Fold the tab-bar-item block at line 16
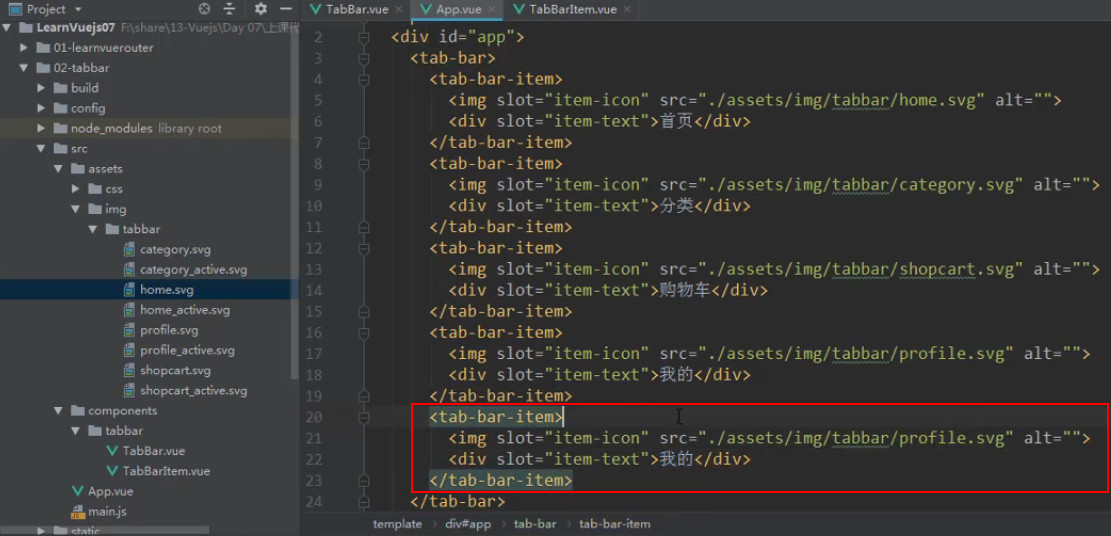Image resolution: width=1111 pixels, height=536 pixels. coord(363,333)
